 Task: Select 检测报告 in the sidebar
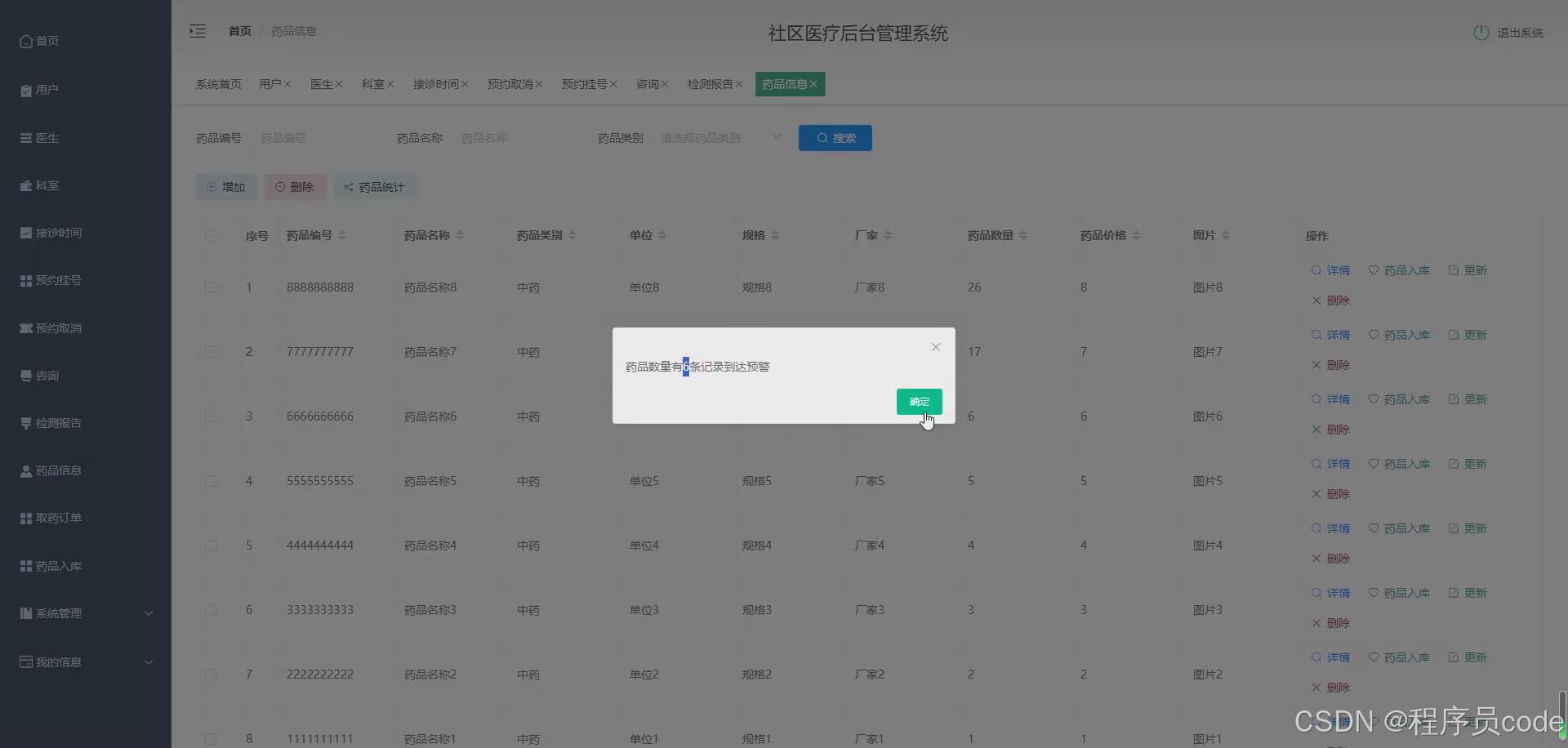click(56, 423)
